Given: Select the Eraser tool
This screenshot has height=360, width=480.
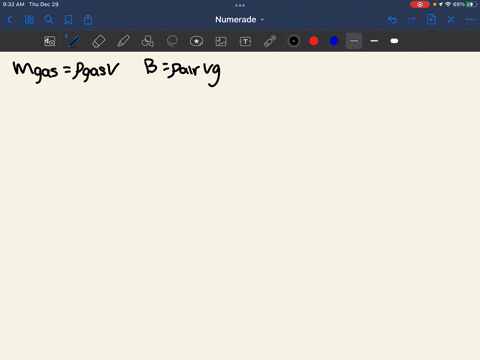Looking at the screenshot, I should (99, 41).
